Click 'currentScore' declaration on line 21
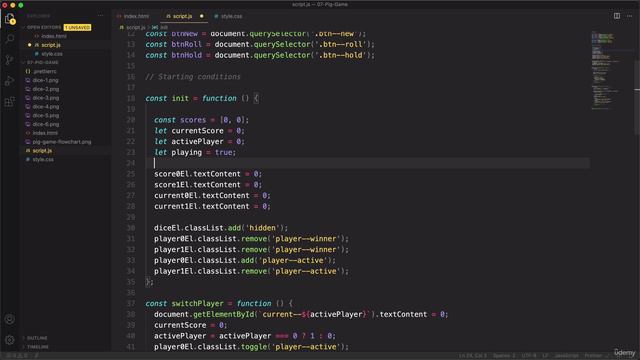 (198, 131)
